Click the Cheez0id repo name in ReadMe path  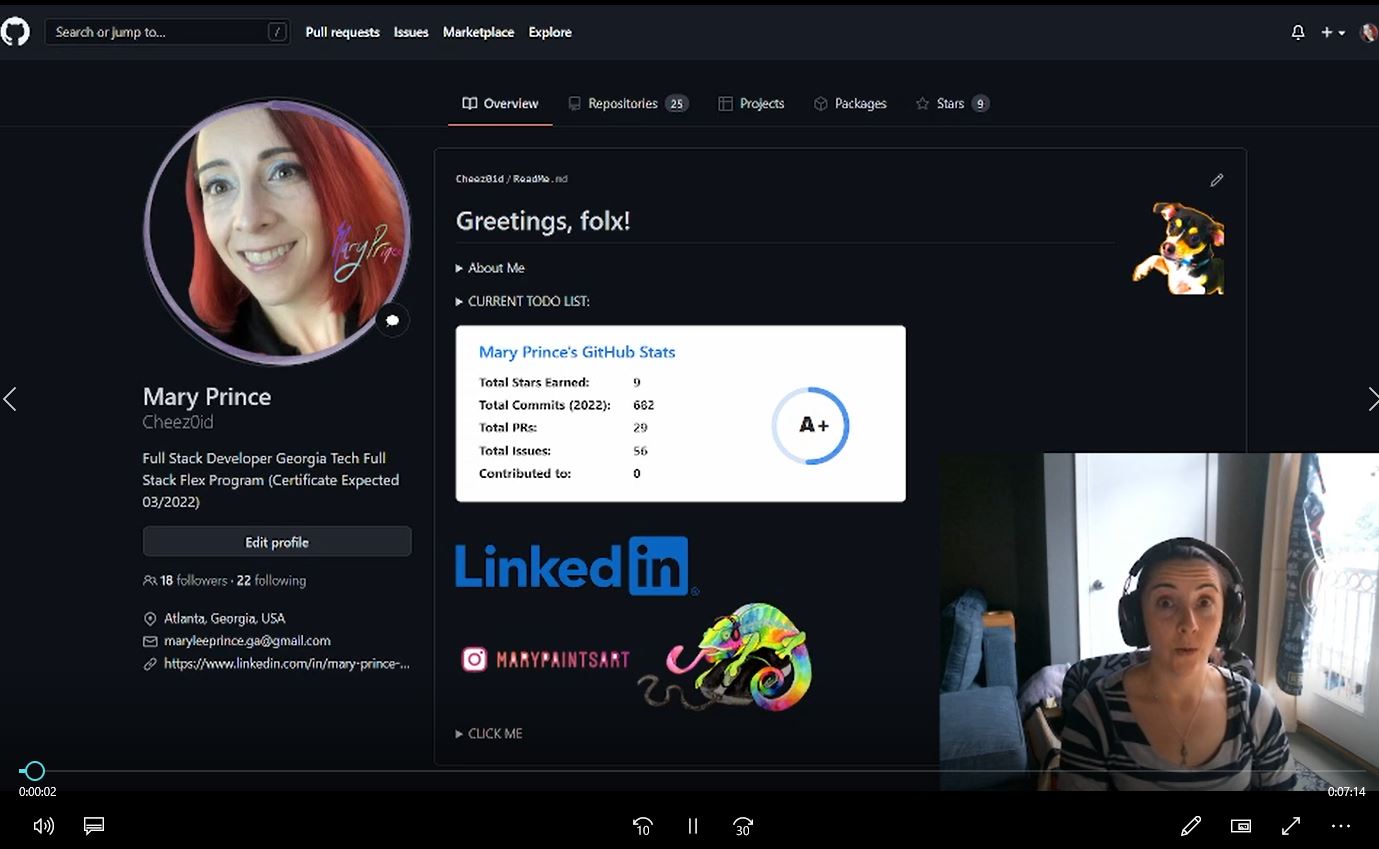coord(480,179)
